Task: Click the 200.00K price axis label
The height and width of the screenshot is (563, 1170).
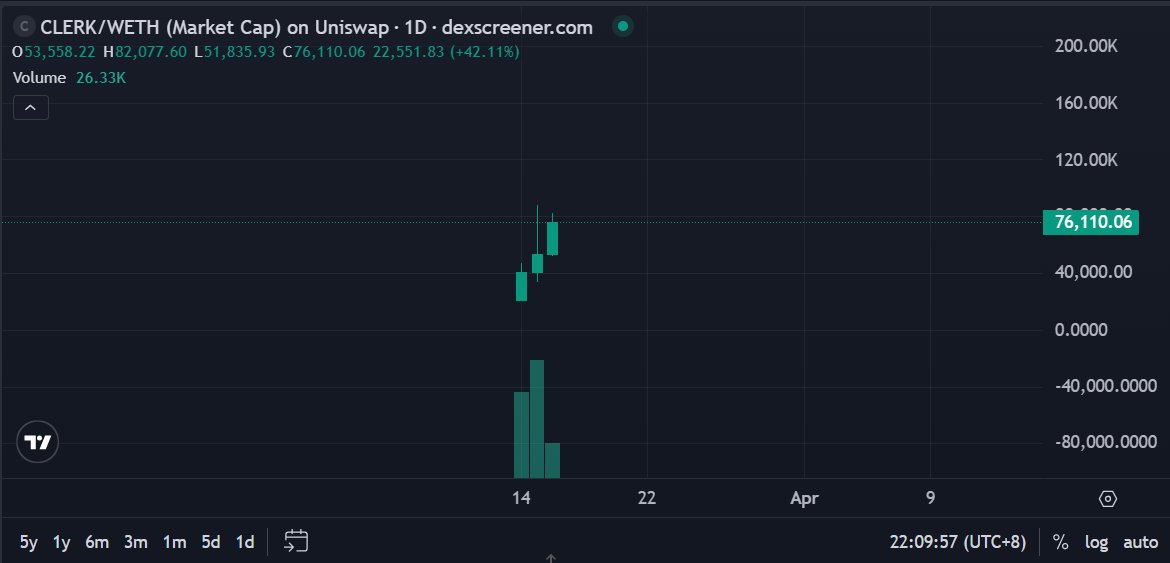Action: 1086,46
